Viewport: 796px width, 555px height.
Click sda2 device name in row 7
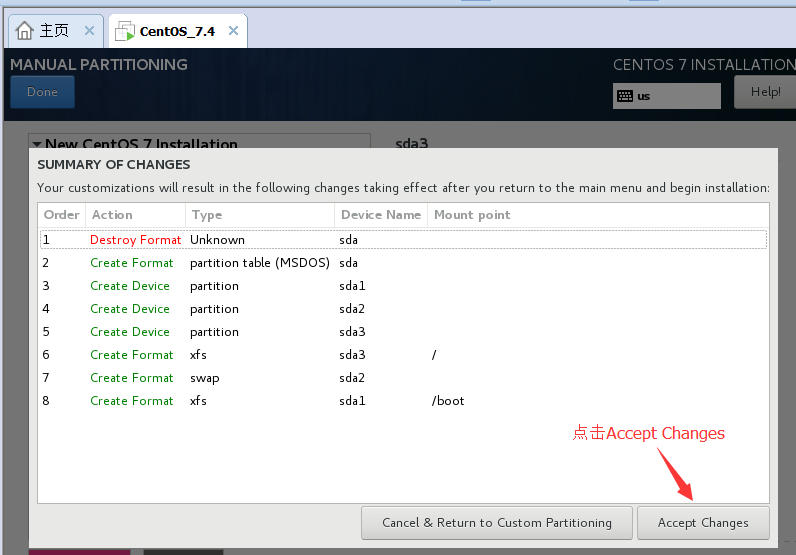[352, 378]
